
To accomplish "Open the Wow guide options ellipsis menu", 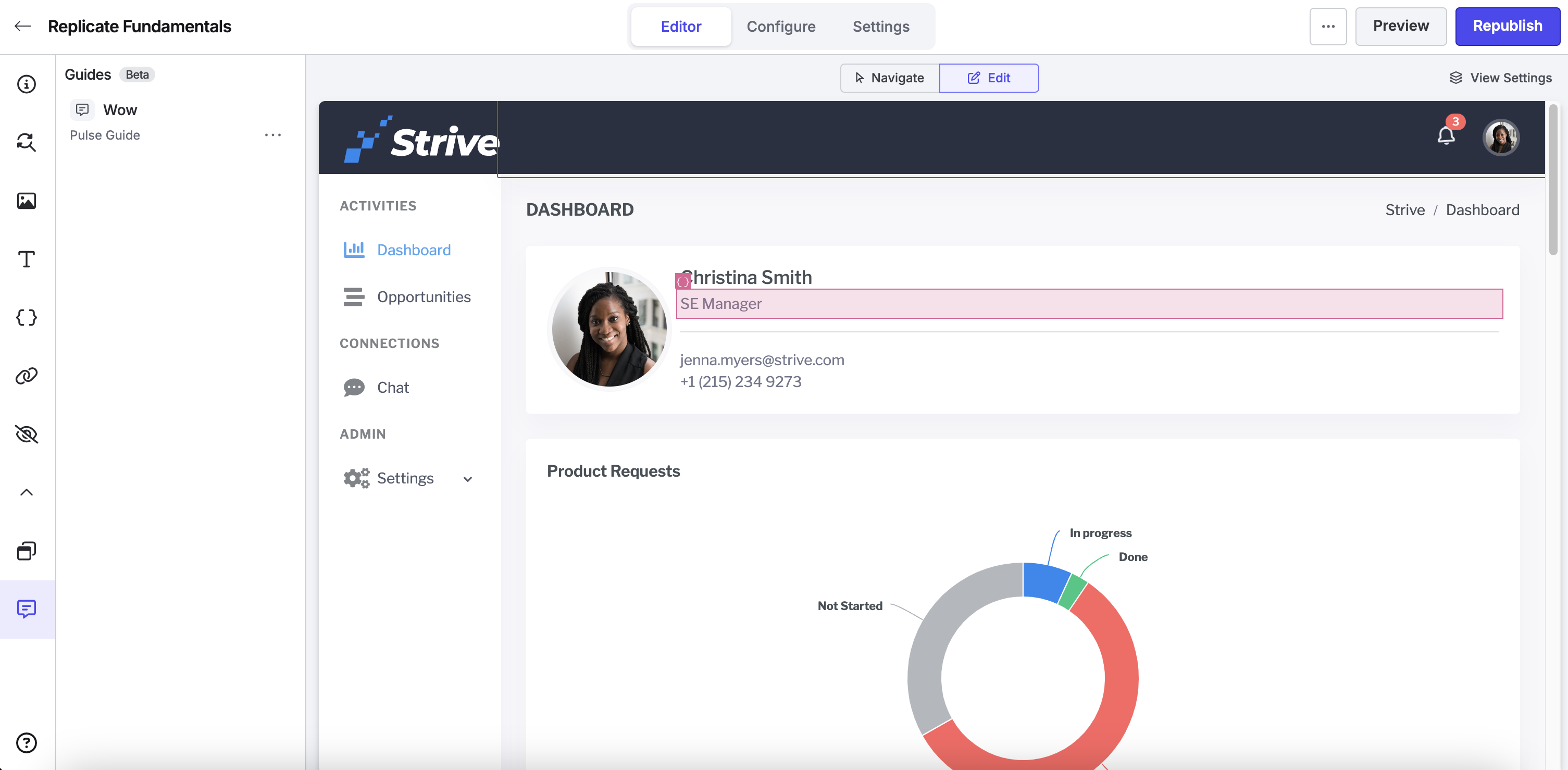I will [272, 135].
